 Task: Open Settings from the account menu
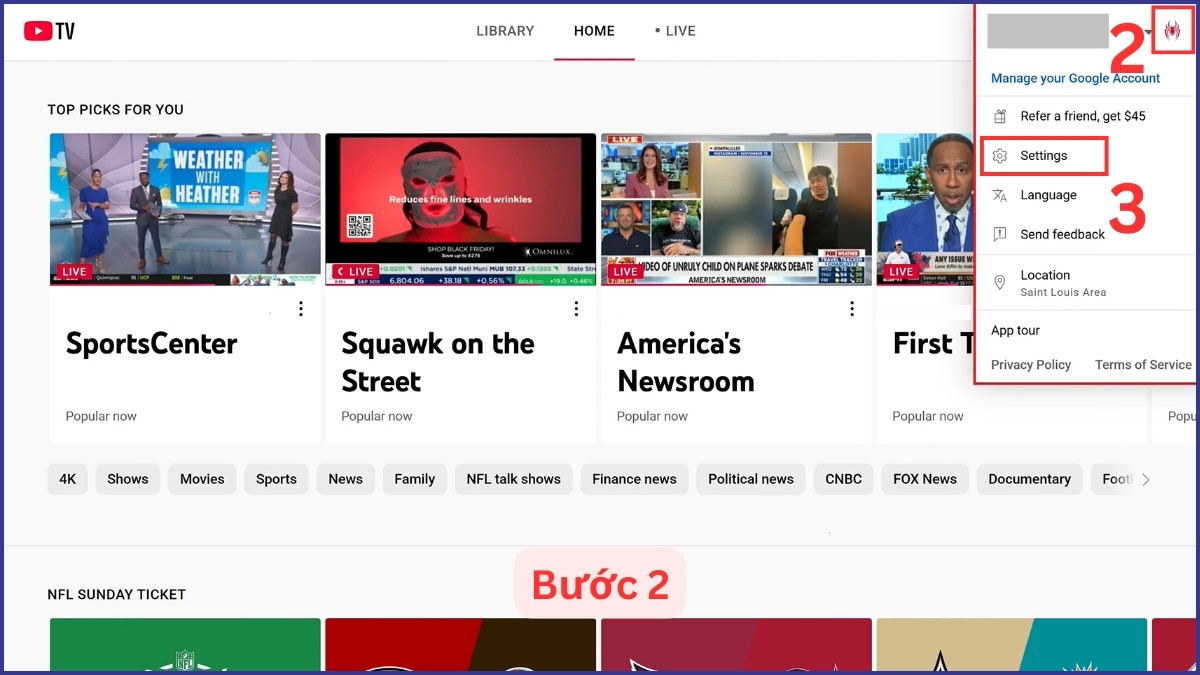pyautogui.click(x=1043, y=156)
